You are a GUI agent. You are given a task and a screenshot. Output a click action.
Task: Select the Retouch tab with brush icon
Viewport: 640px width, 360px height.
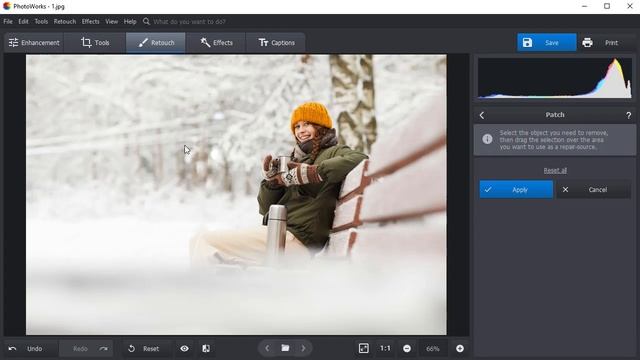click(x=156, y=42)
